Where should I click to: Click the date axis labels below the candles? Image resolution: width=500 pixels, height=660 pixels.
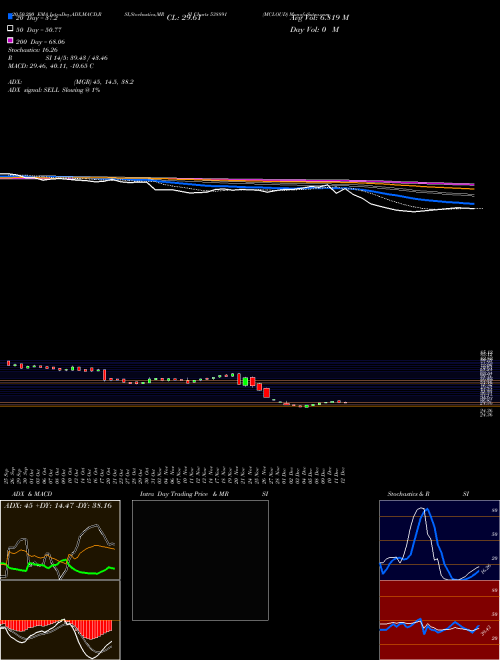click(x=176, y=475)
